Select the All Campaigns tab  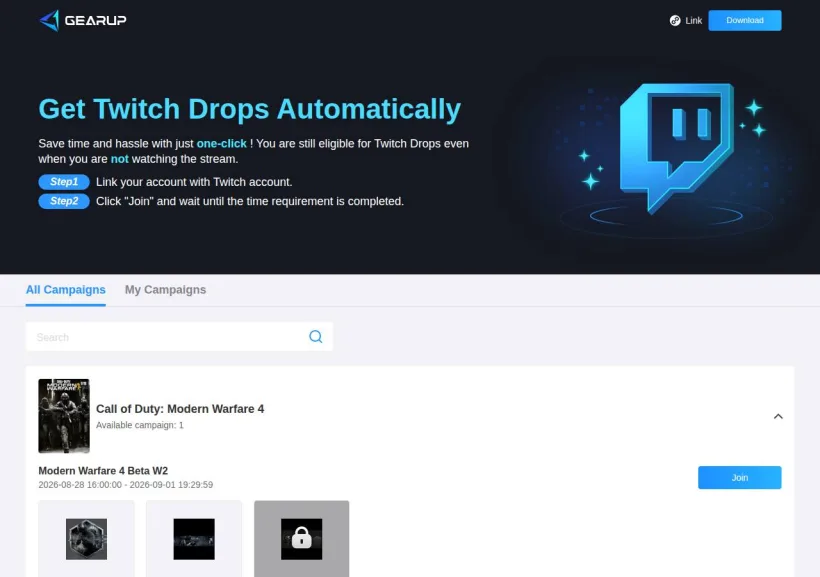(x=65, y=290)
